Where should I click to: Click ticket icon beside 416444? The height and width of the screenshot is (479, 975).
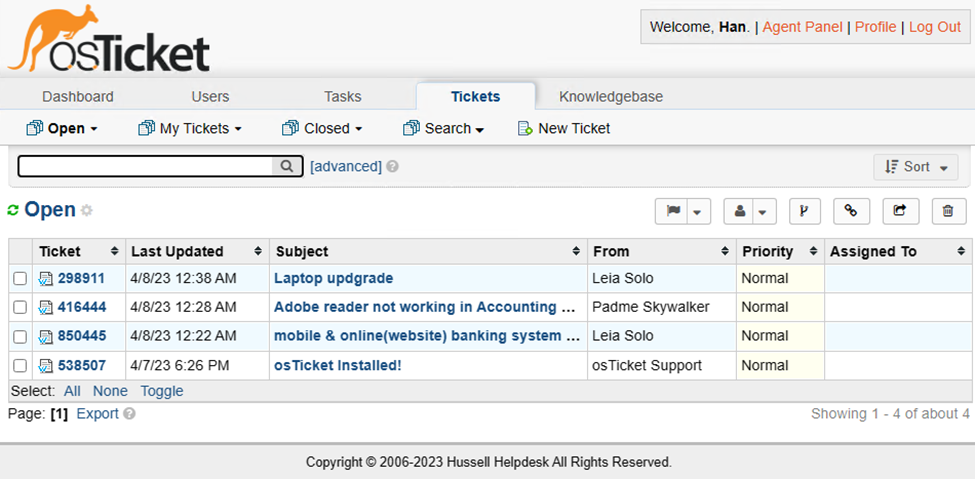tap(46, 307)
